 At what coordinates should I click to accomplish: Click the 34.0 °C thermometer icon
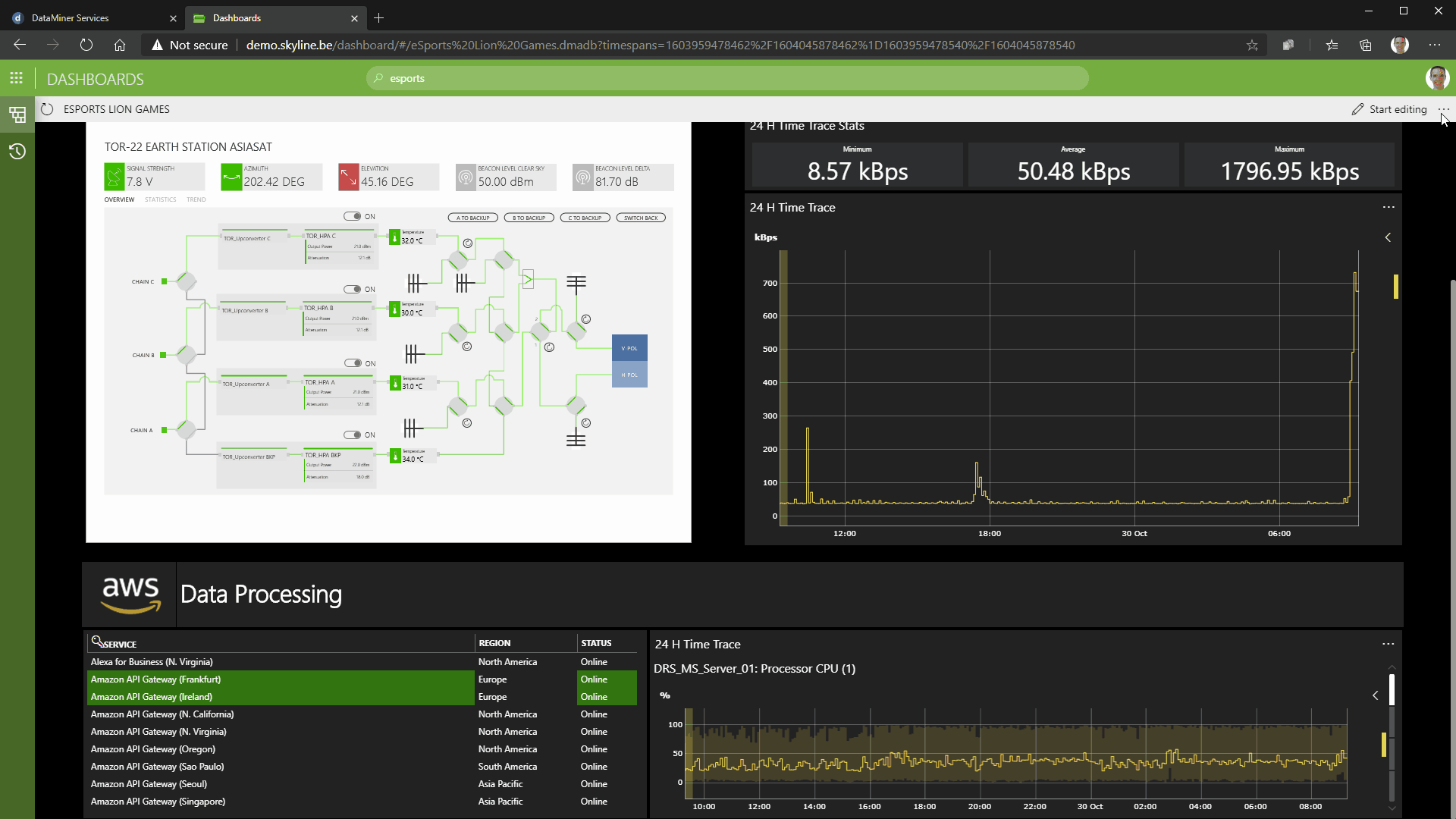394,456
